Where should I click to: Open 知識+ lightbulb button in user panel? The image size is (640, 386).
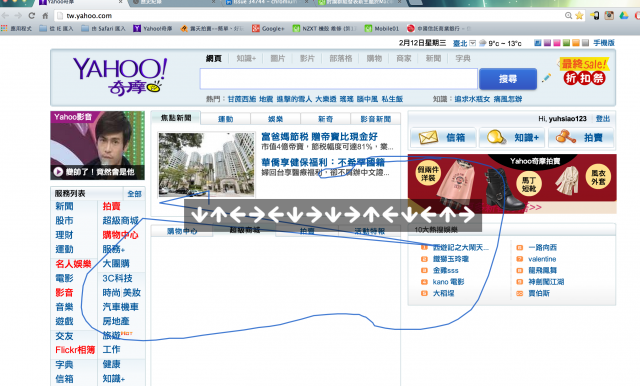[513, 138]
